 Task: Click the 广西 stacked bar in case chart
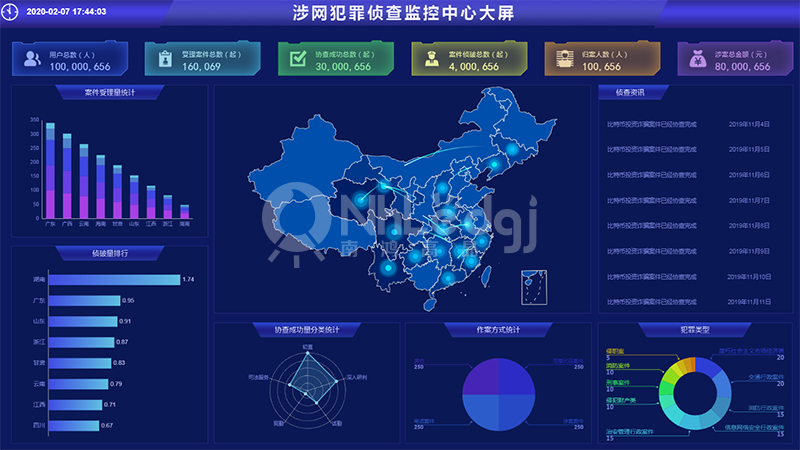pos(67,177)
